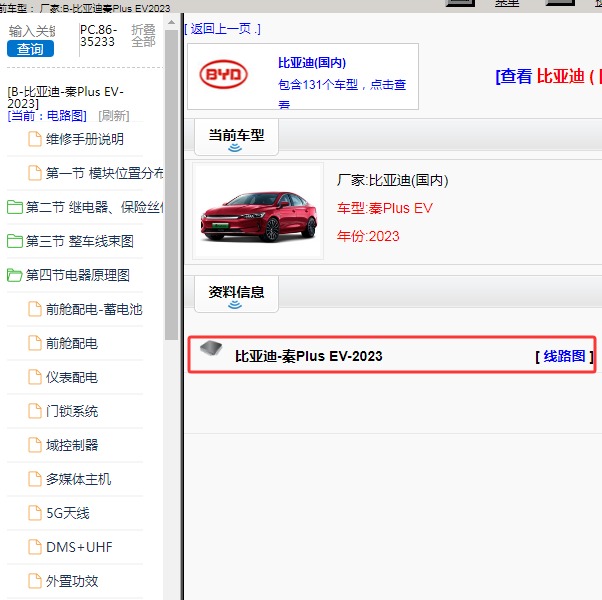
Task: Open DMS+UHF diagram
Action: coord(79,547)
